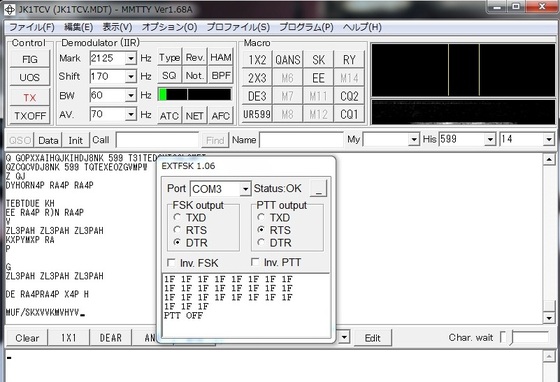This screenshot has height=382, width=560.
Task: Run the UR599 macro
Action: click(257, 114)
